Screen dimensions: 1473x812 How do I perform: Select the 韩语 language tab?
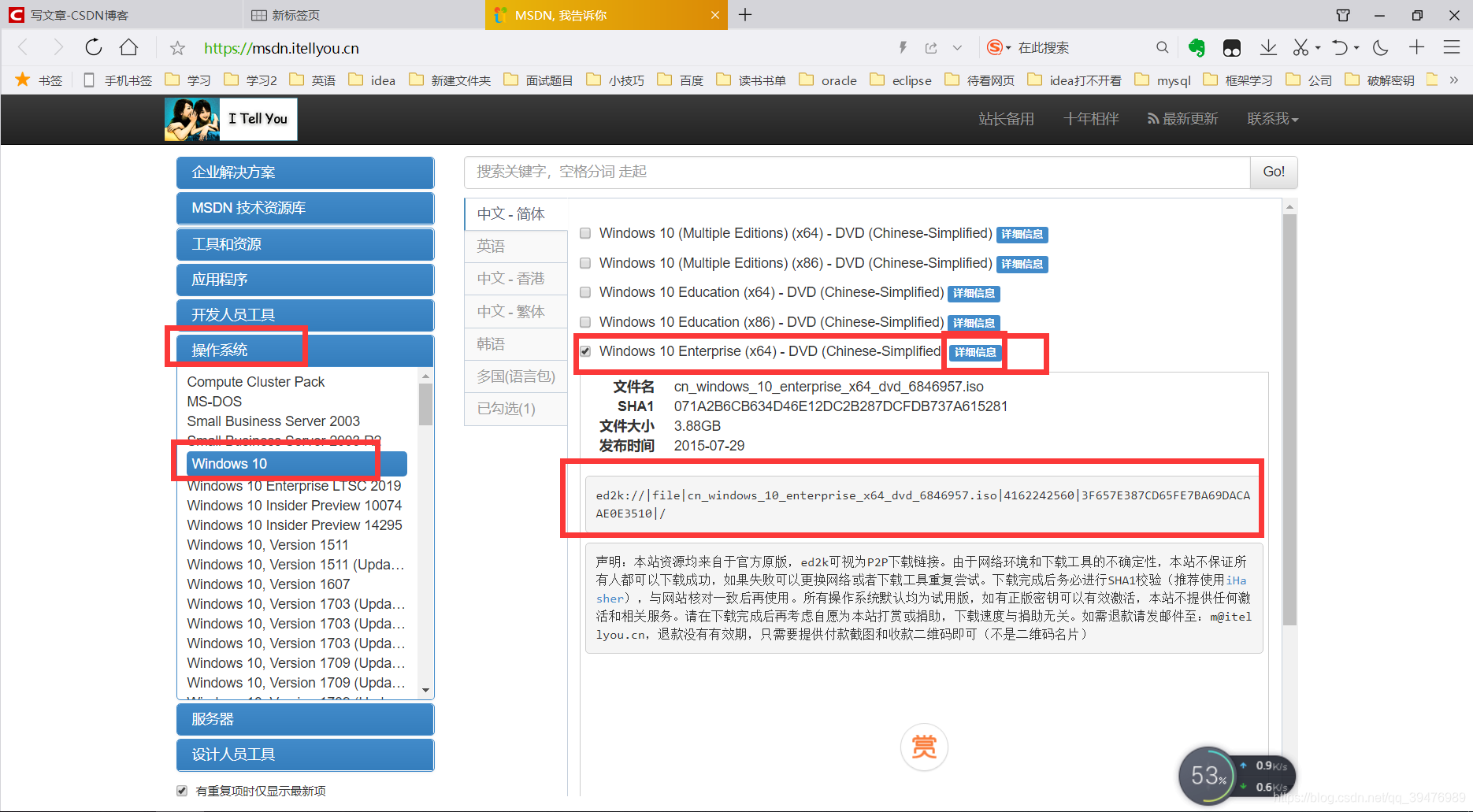click(x=516, y=344)
